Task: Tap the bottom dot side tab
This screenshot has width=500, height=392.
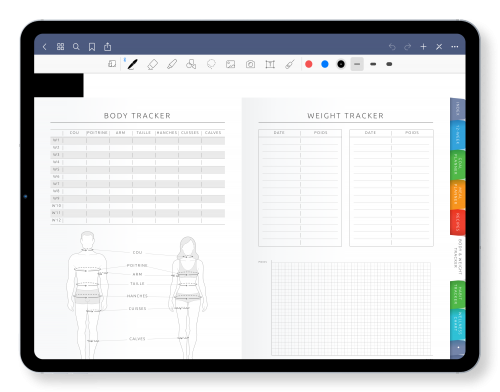Action: (x=458, y=348)
